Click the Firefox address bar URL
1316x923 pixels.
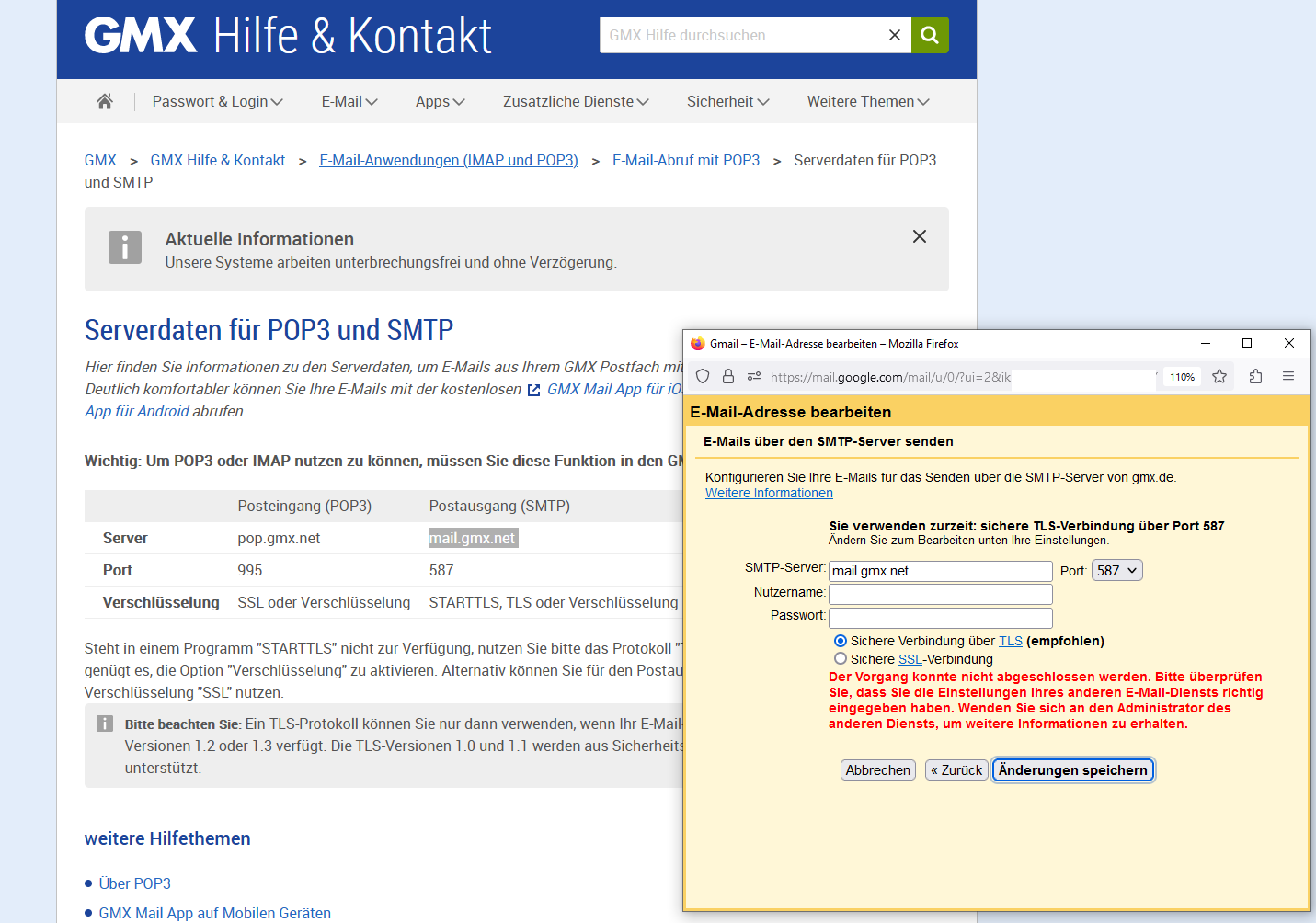pos(890,377)
